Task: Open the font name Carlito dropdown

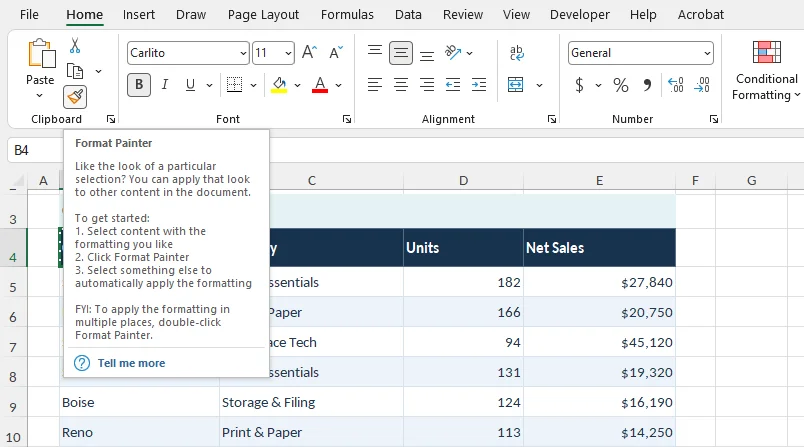Action: [x=243, y=53]
